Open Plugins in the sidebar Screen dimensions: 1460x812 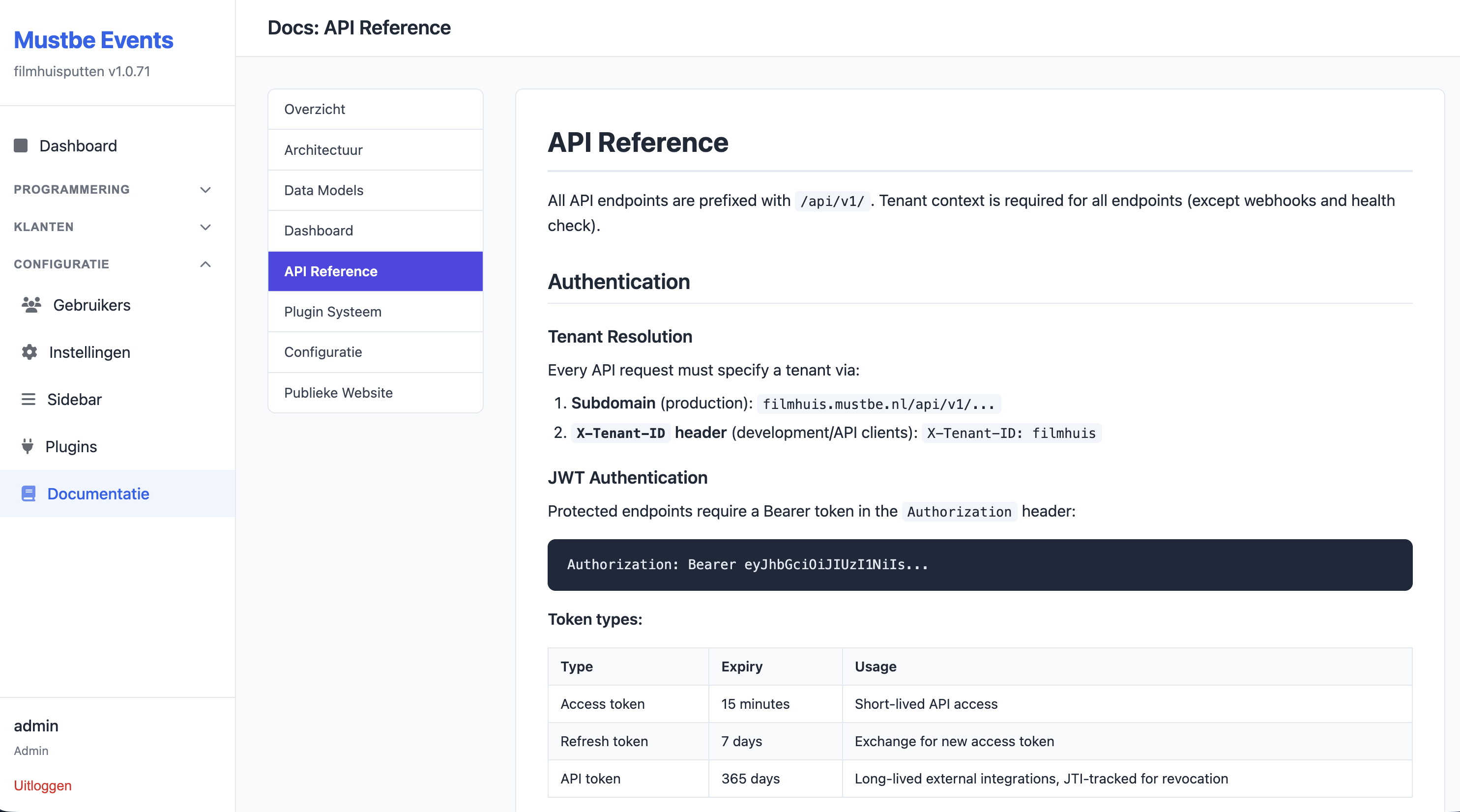click(117, 446)
